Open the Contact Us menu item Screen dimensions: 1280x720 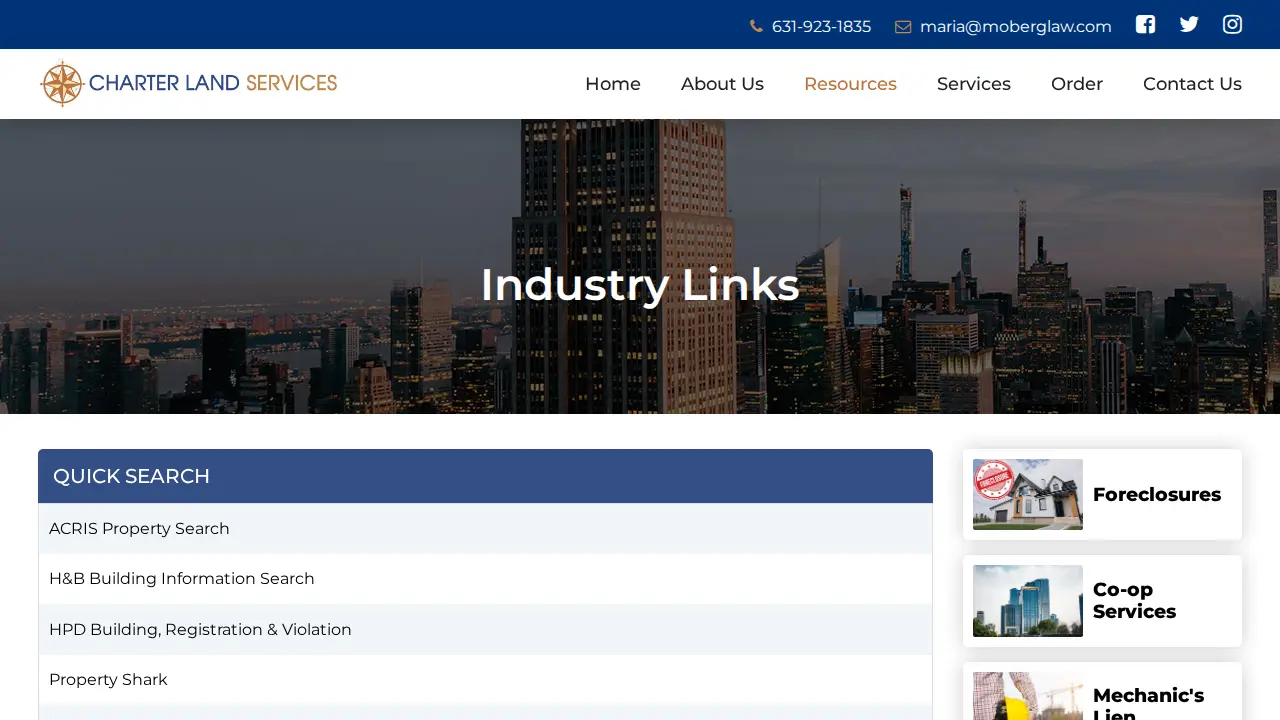tap(1192, 84)
